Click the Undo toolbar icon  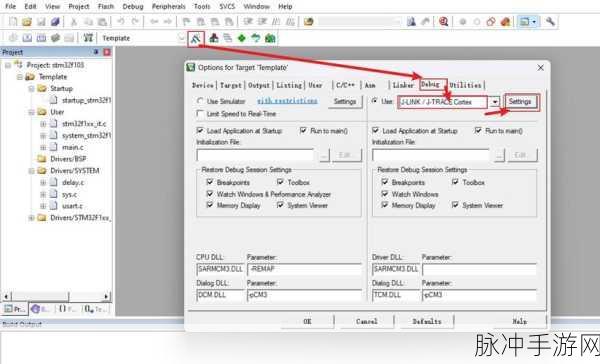(x=121, y=21)
